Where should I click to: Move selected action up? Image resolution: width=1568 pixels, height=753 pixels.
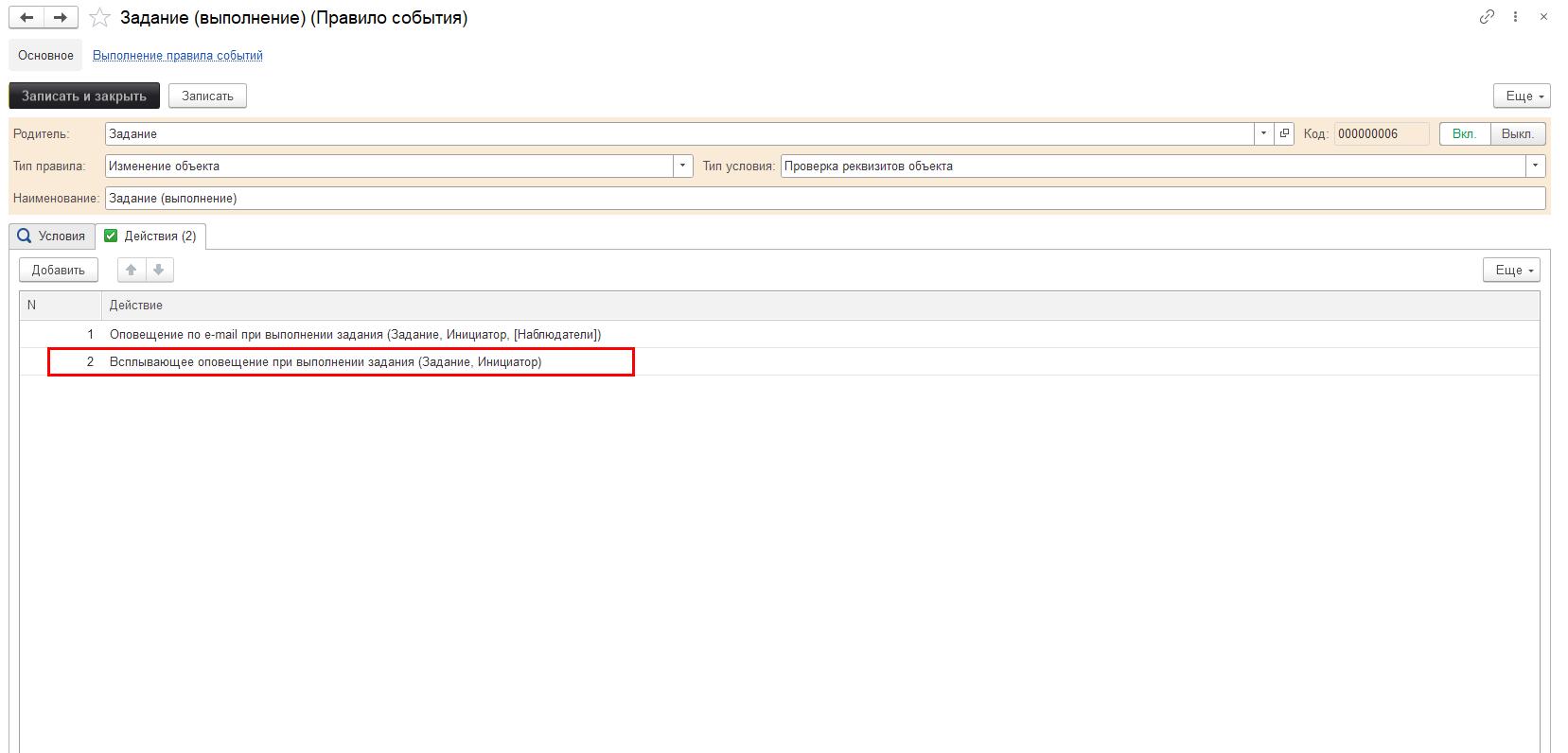(132, 271)
